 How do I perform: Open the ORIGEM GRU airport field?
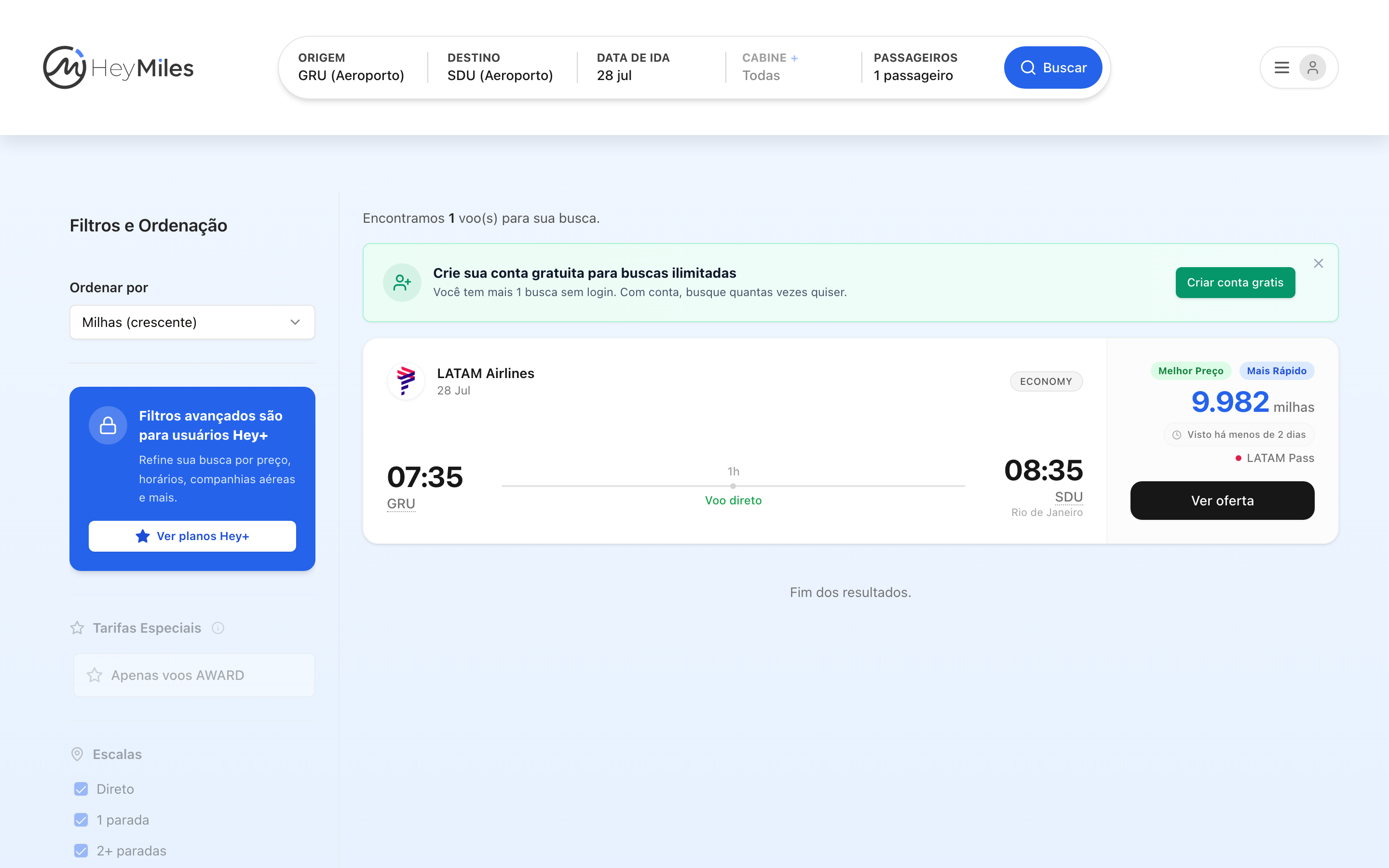(351, 67)
